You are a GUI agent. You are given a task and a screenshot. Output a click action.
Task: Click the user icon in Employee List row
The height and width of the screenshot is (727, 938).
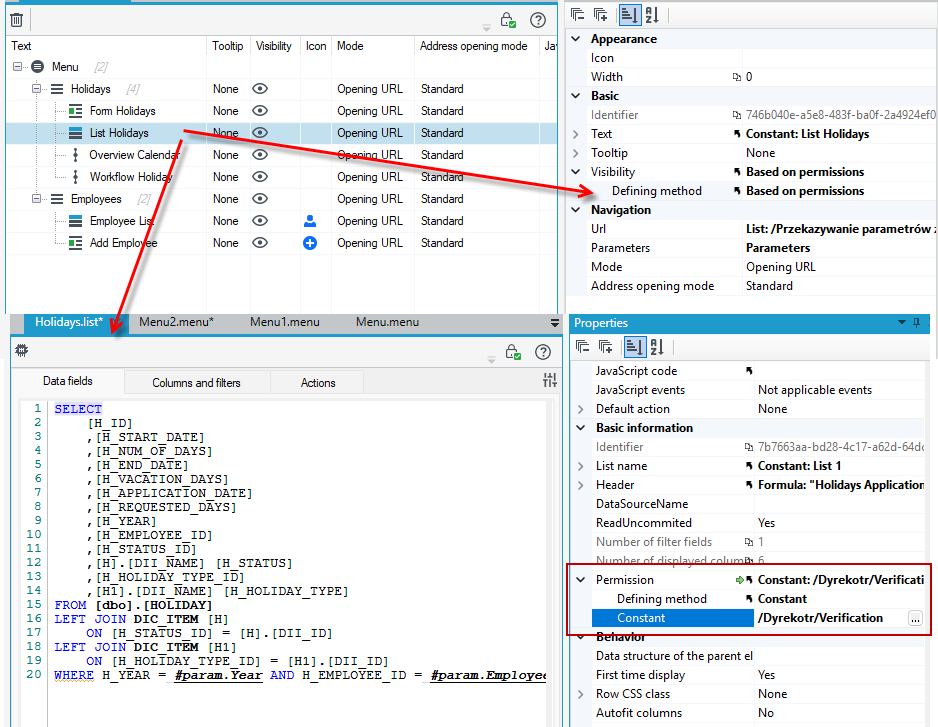(x=310, y=221)
